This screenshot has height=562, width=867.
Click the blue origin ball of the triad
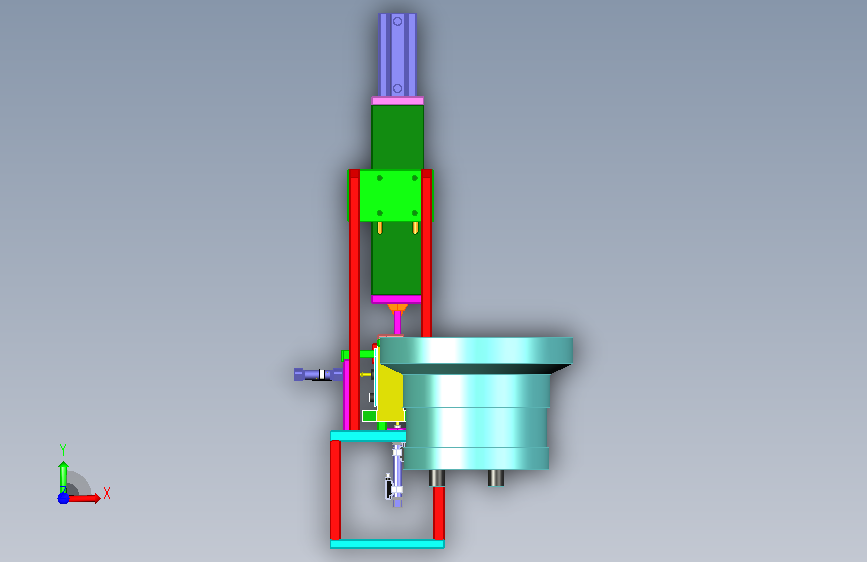(x=63, y=498)
